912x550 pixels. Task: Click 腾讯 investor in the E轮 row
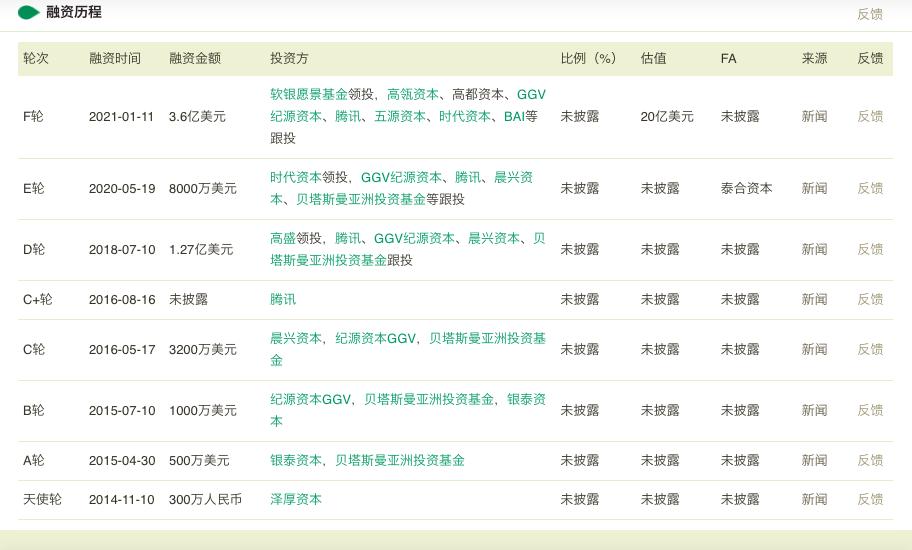coord(468,177)
